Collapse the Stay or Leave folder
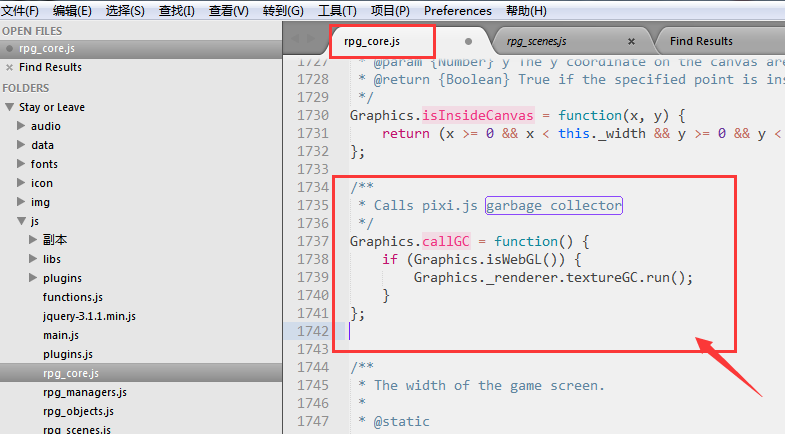Viewport: 785px width, 434px height. coord(9,107)
